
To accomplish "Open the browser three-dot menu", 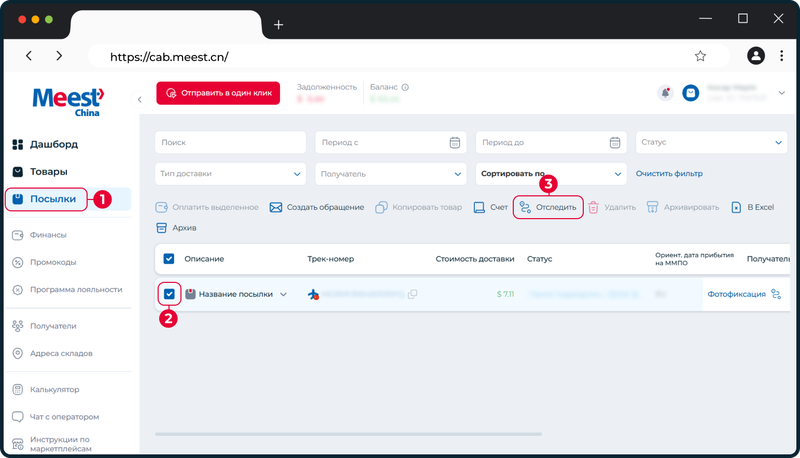I will tap(781, 56).
